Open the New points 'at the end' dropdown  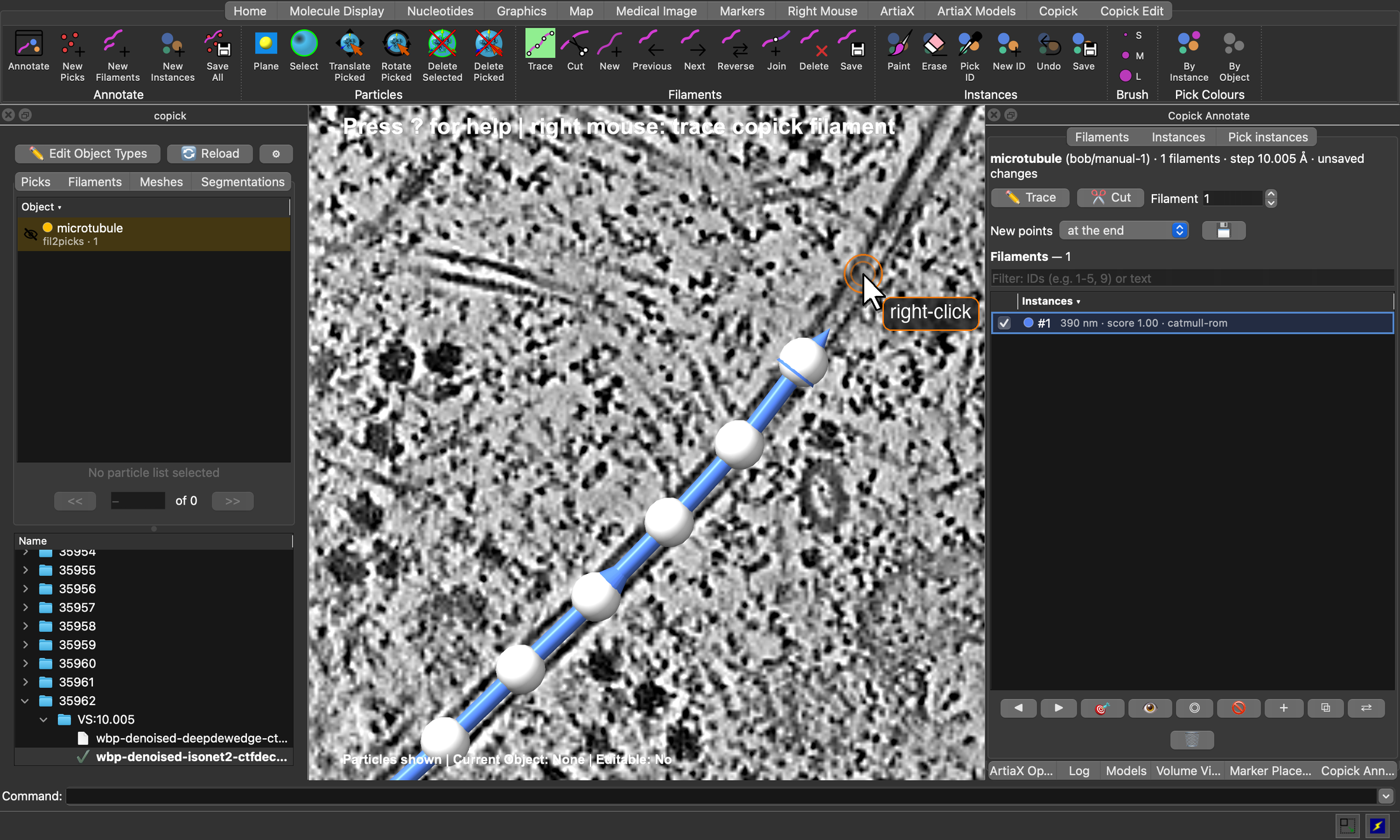point(1124,230)
